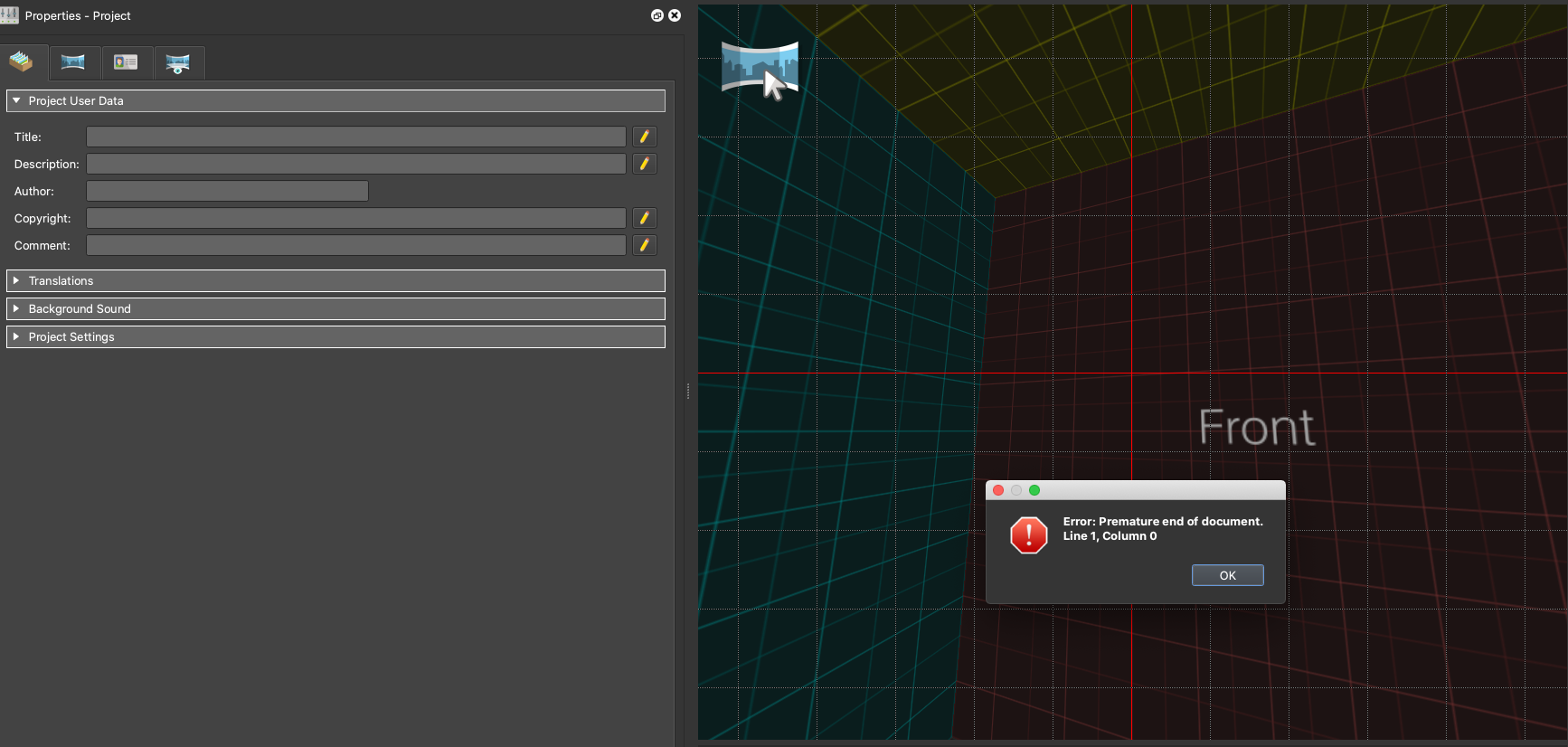Click the Front label in the viewer

[x=1257, y=427]
